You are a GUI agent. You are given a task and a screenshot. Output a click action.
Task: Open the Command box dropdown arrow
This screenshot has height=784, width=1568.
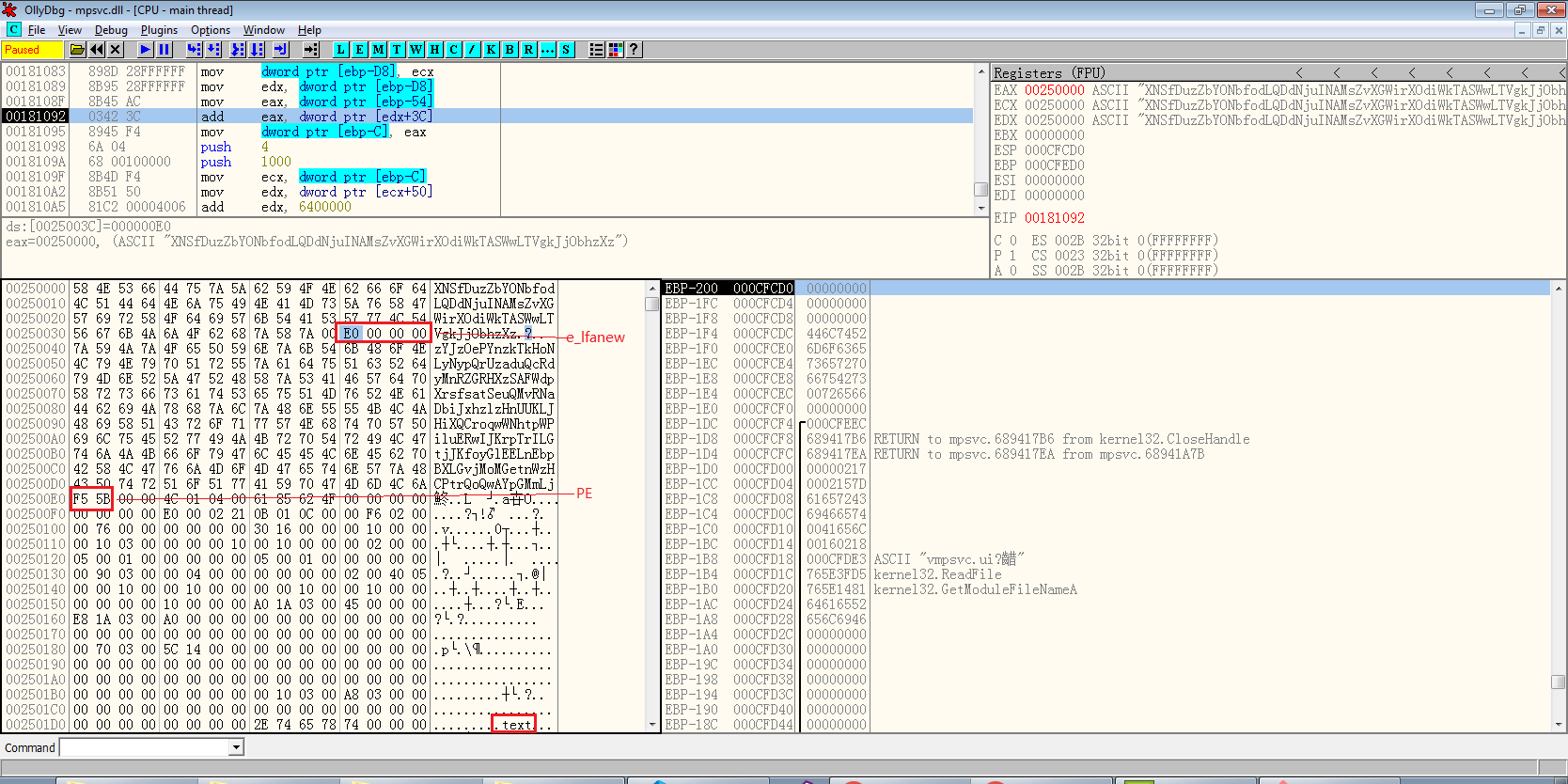(x=237, y=747)
